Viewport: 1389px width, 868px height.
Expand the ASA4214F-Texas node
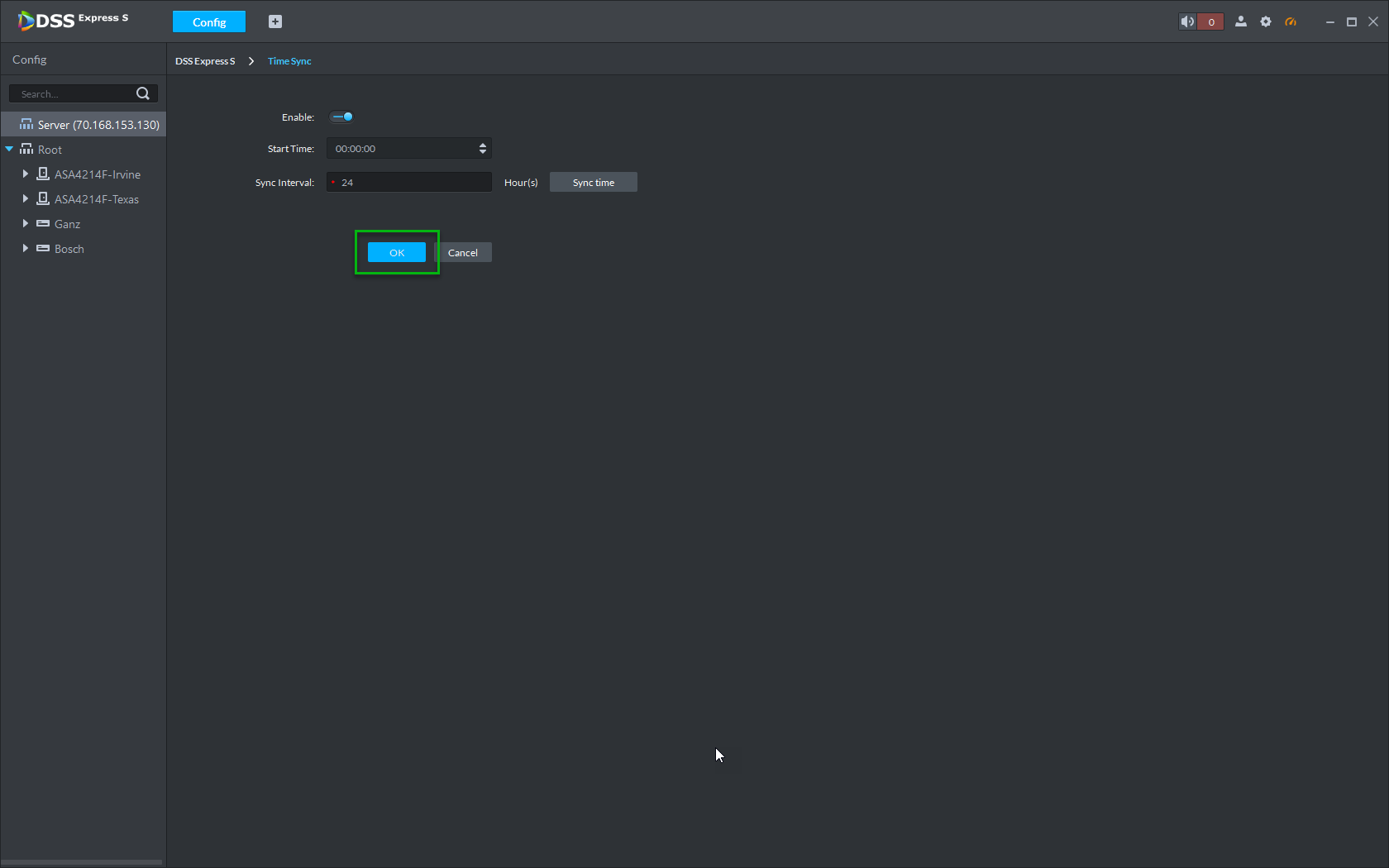point(25,198)
